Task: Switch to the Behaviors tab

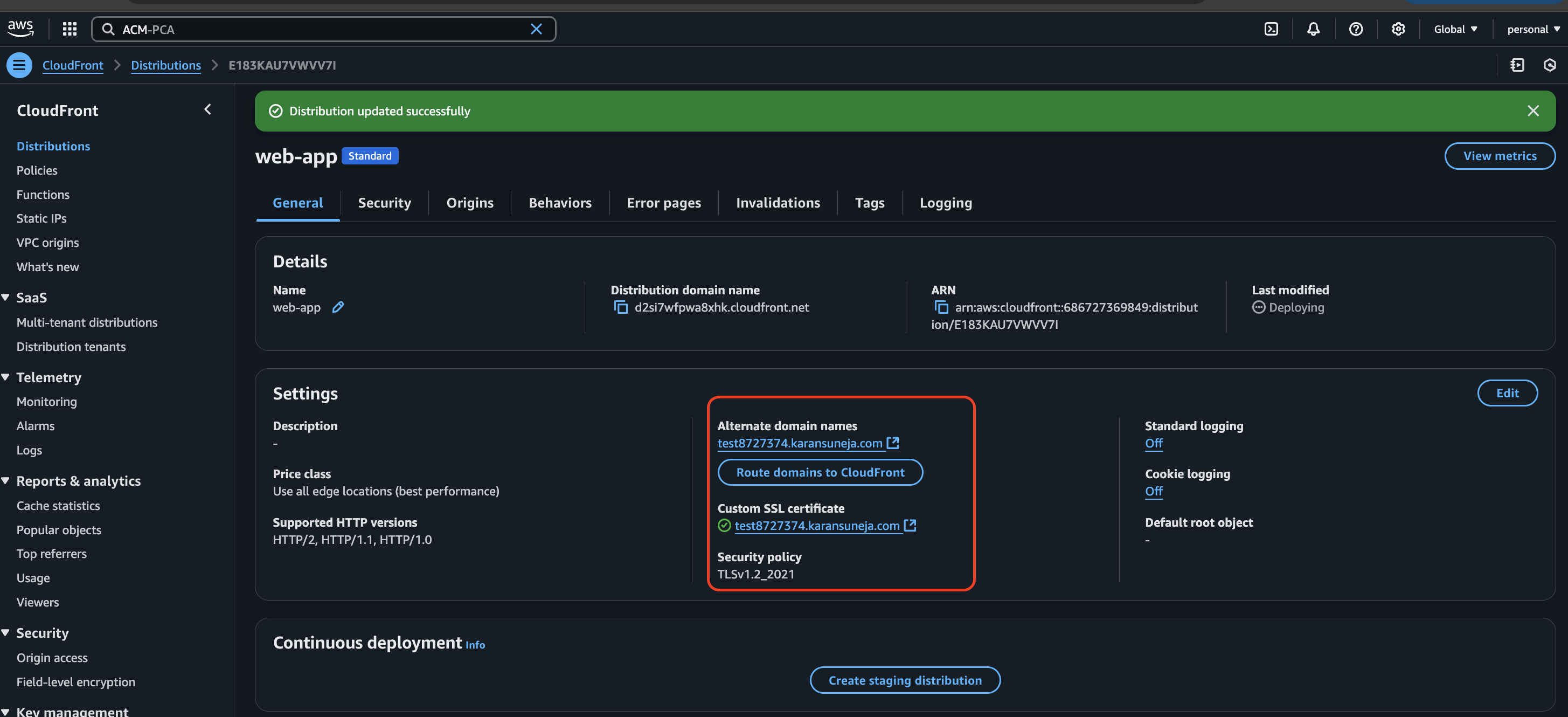Action: (560, 203)
